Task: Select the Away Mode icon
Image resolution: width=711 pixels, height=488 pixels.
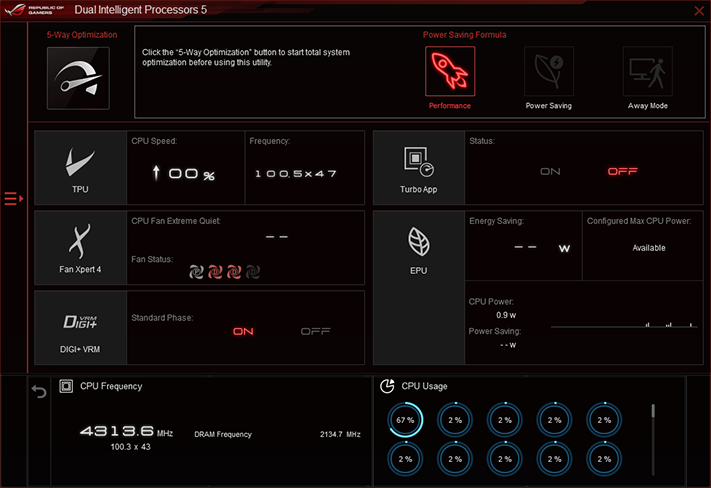Action: click(x=648, y=71)
